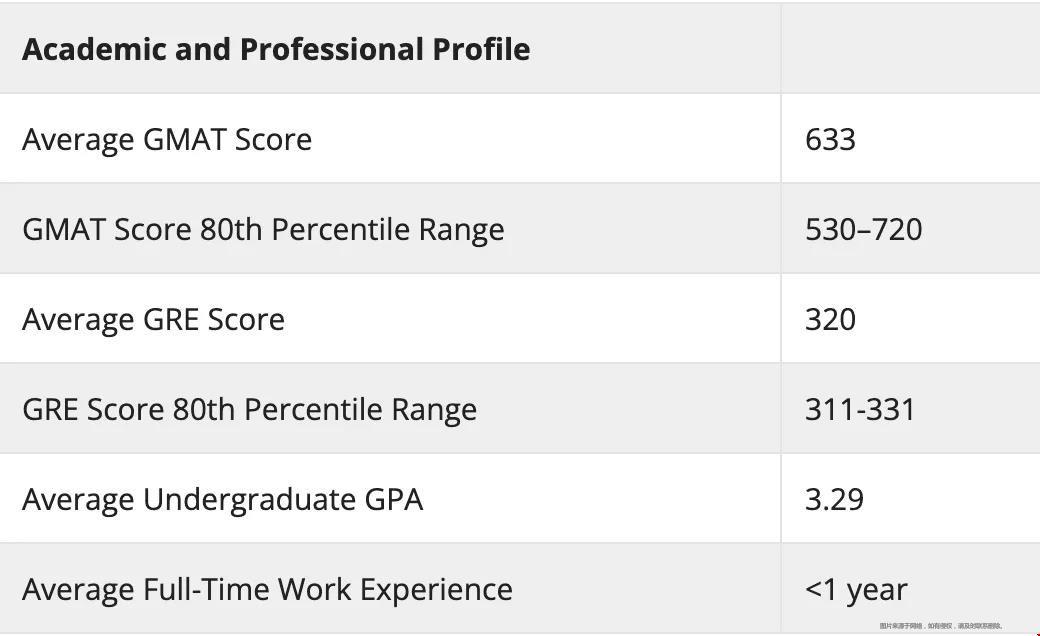Click the word Percentile in the GMAT row
Image resolution: width=1040 pixels, height=636 pixels.
(x=341, y=230)
